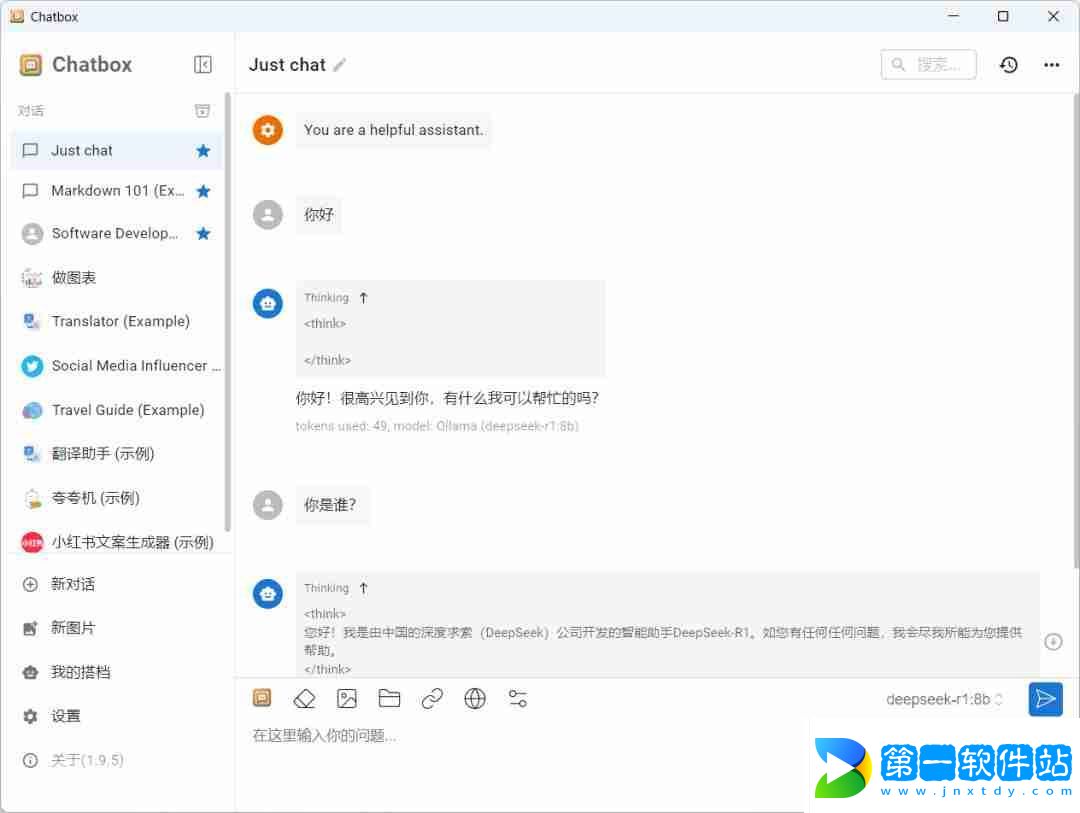Click the Just chat title in header
Screen dimensions: 1080x813
[x=287, y=65]
